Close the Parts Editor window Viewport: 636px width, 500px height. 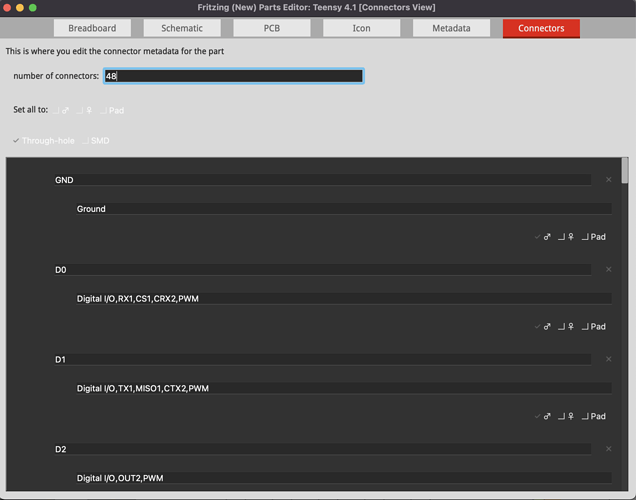(7, 8)
